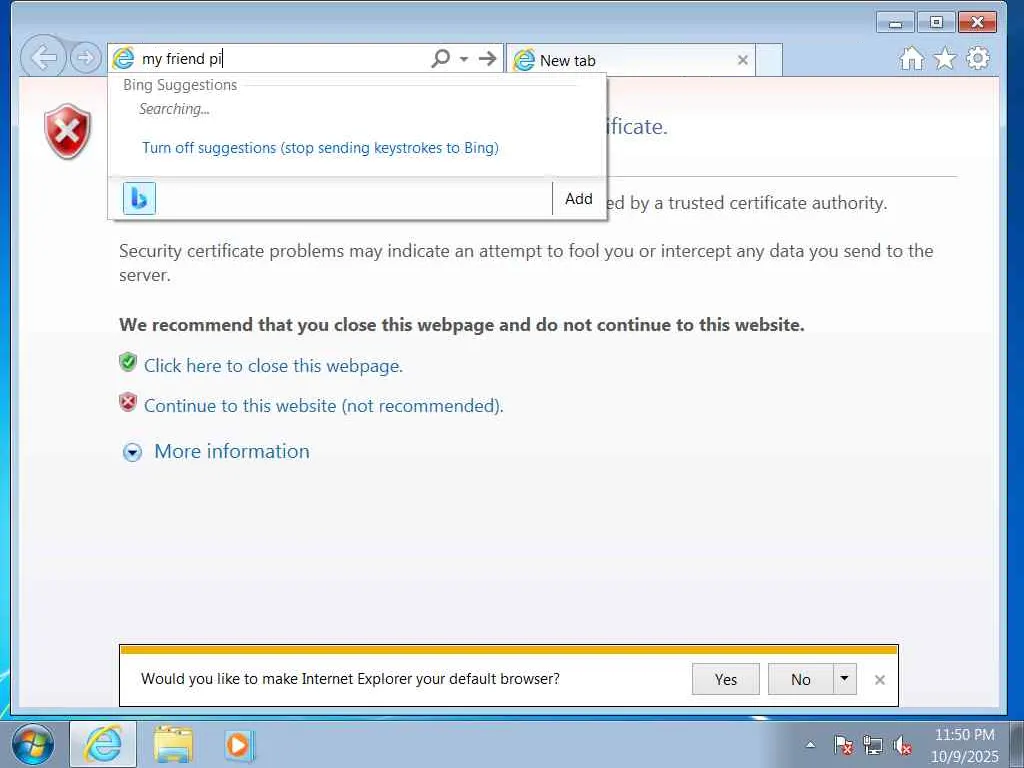The image size is (1024, 768).
Task: Click the red shield icon beside continue link
Action: coord(128,402)
